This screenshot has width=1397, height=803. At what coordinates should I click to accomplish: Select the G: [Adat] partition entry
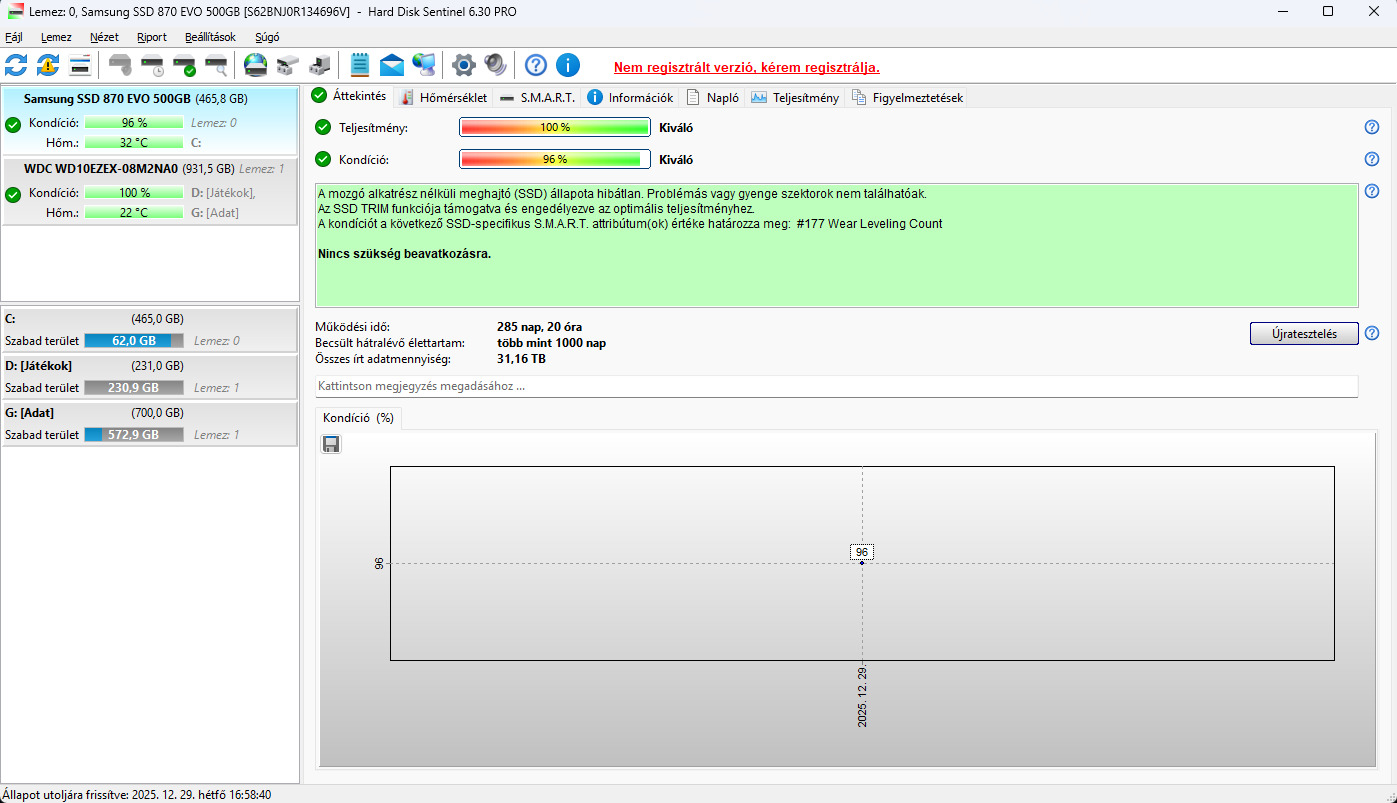(x=150, y=423)
